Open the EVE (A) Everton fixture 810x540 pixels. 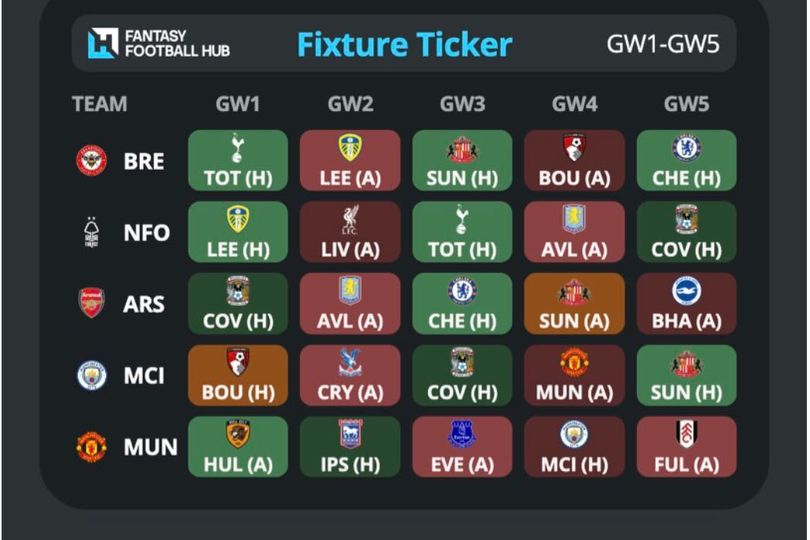[462, 446]
